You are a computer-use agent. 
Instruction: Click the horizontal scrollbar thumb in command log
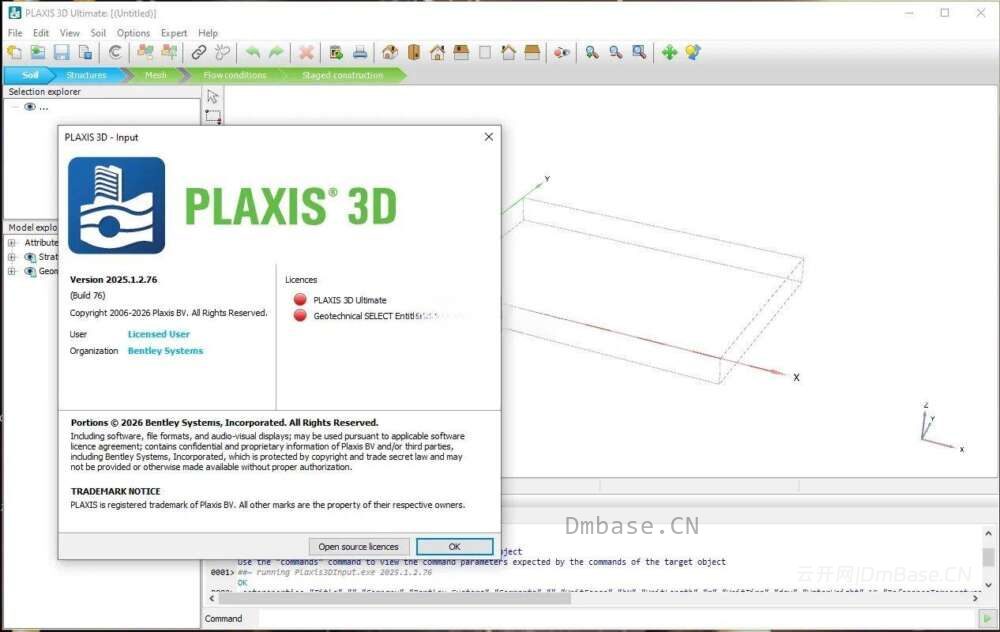click(395, 598)
